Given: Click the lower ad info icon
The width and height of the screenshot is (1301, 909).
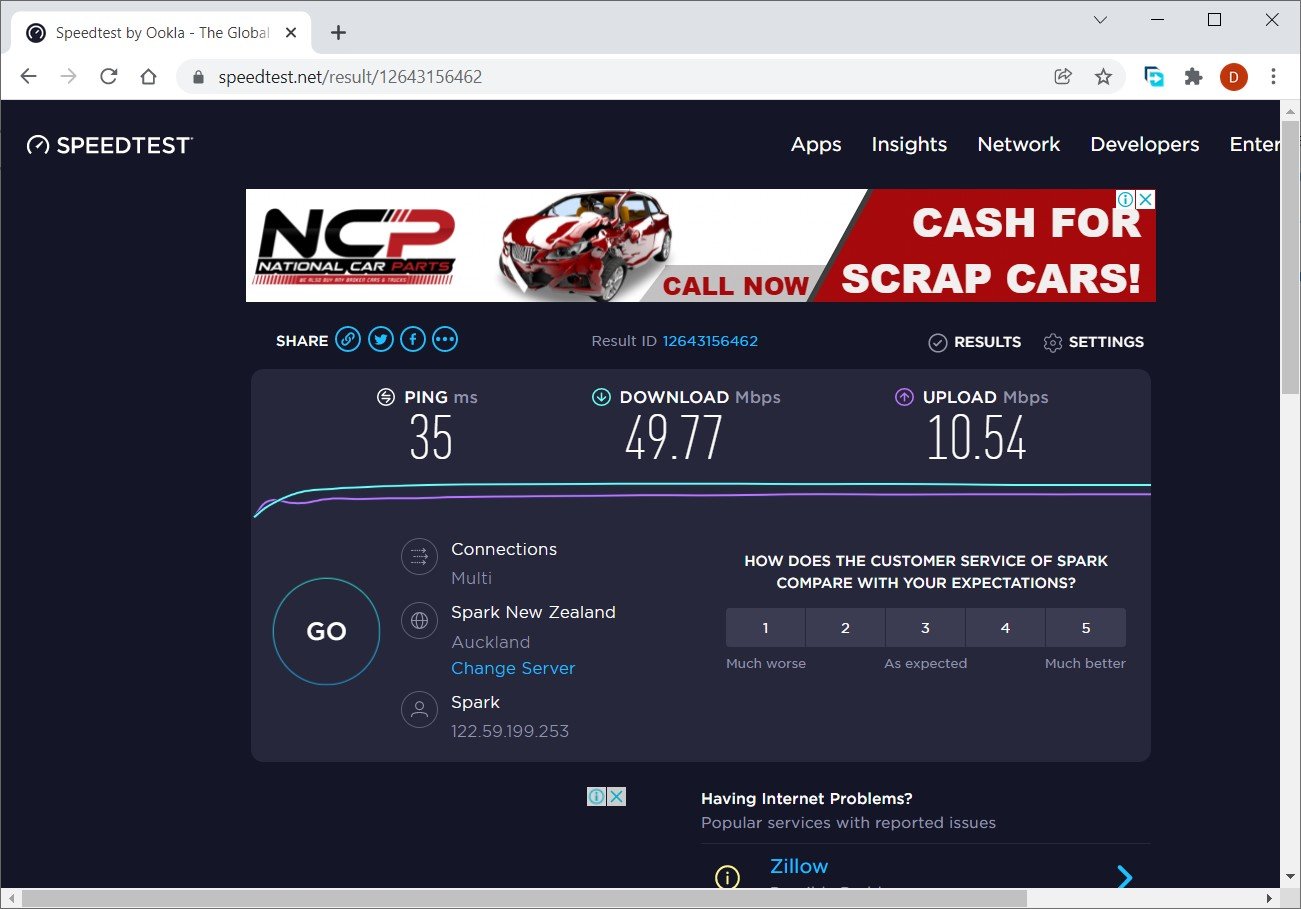Looking at the screenshot, I should click(x=595, y=796).
